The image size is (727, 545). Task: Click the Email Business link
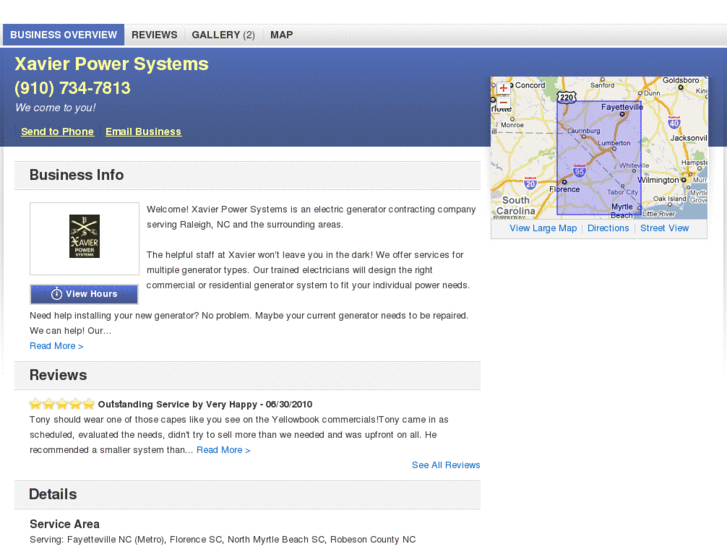tap(143, 132)
